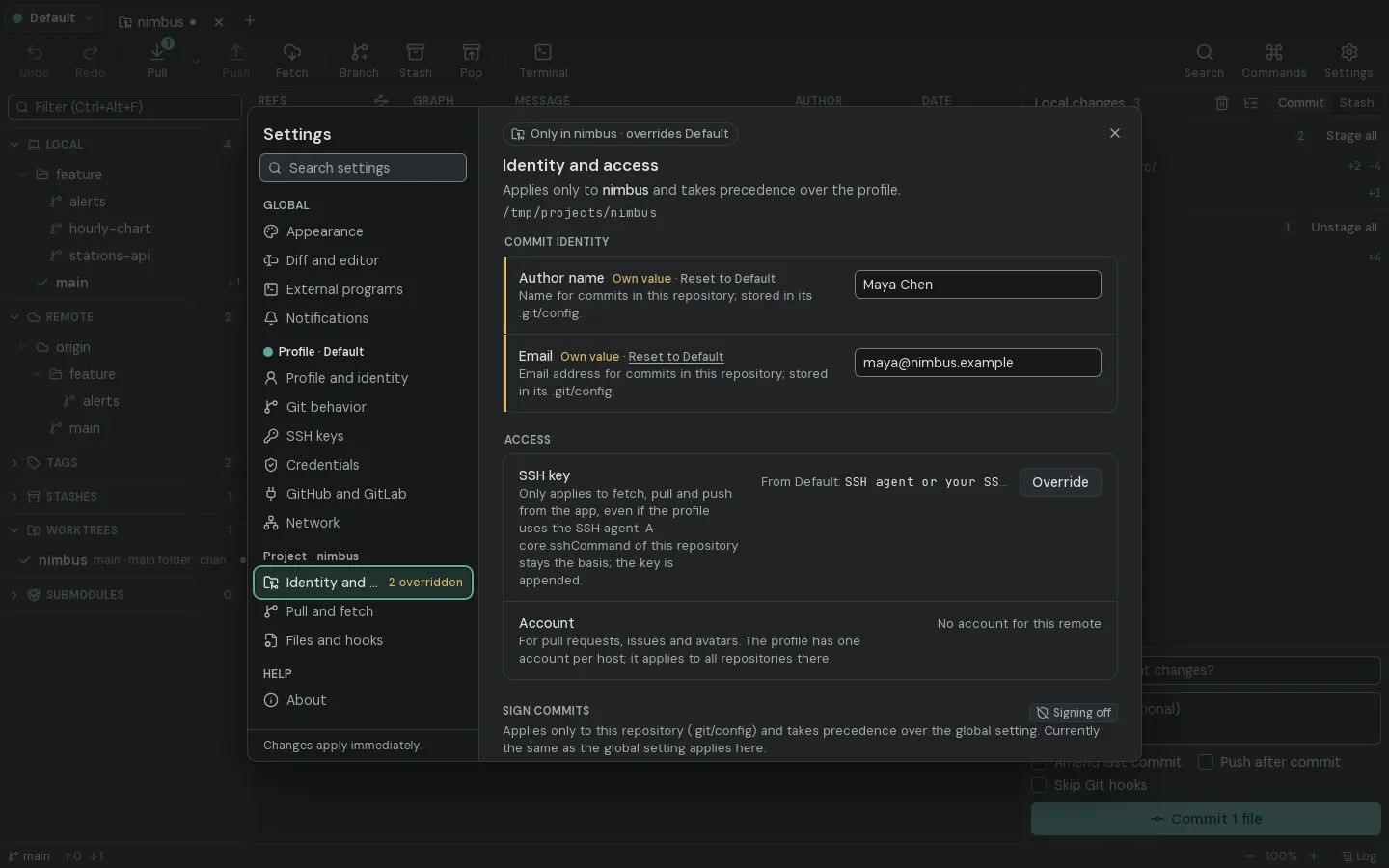Open Credentials settings

pos(363,465)
